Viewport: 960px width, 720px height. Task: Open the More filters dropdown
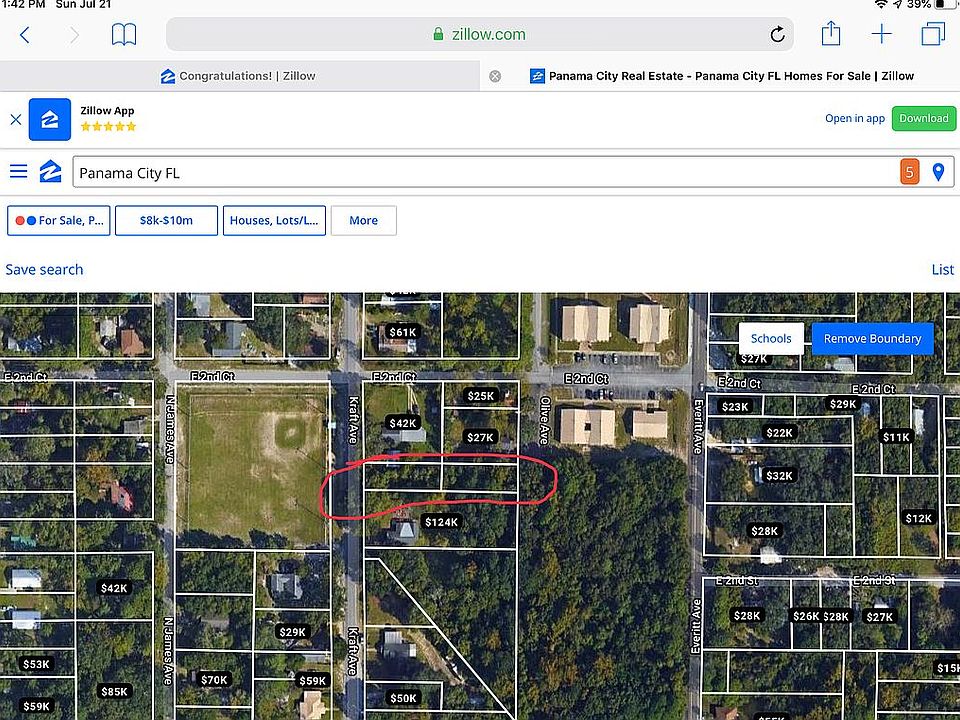(x=364, y=220)
